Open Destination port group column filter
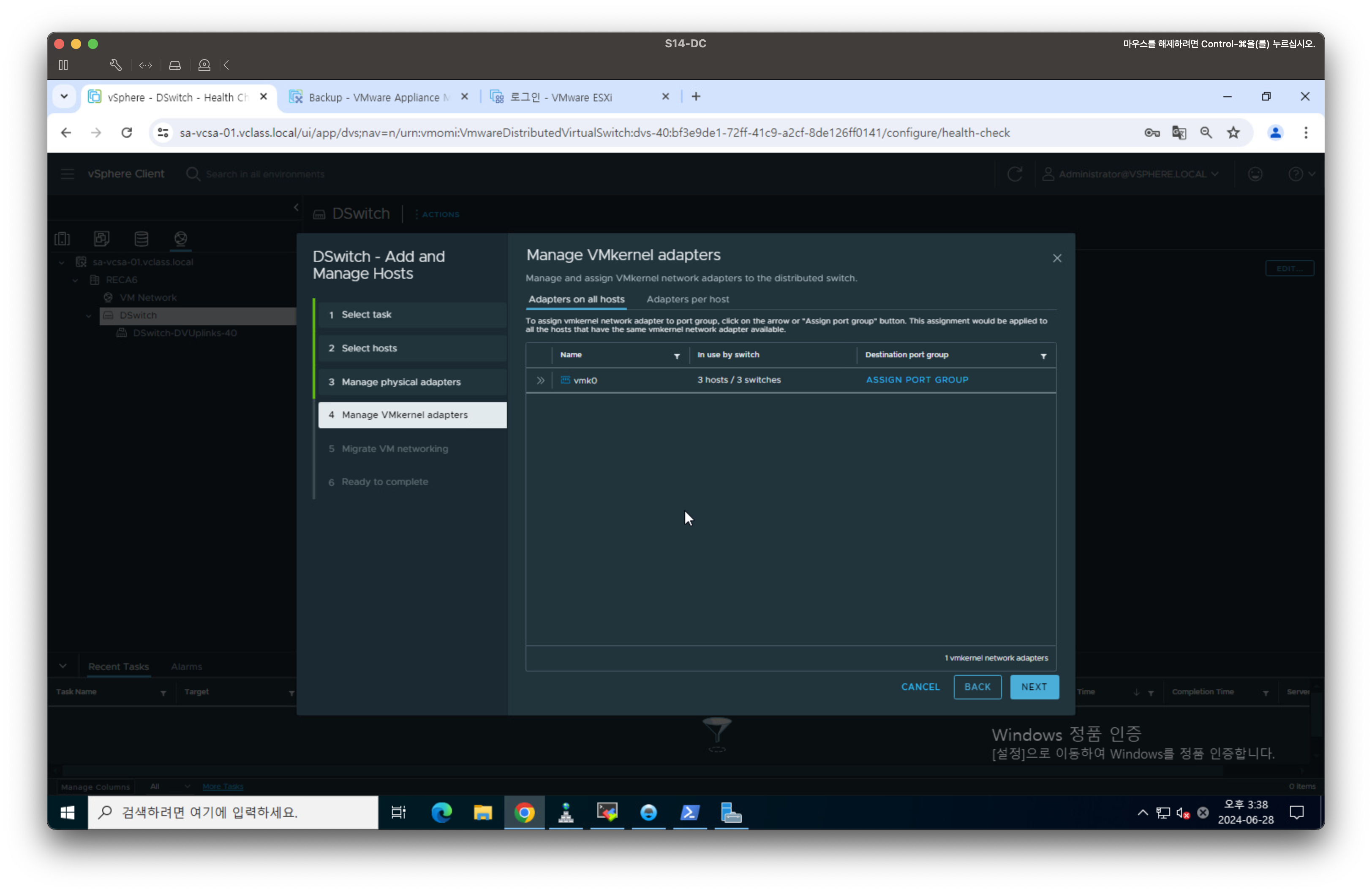Image resolution: width=1372 pixels, height=892 pixels. 1043,356
